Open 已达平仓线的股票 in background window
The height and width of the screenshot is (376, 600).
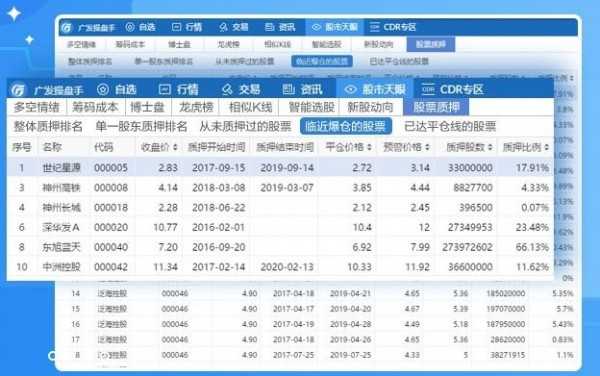(399, 61)
